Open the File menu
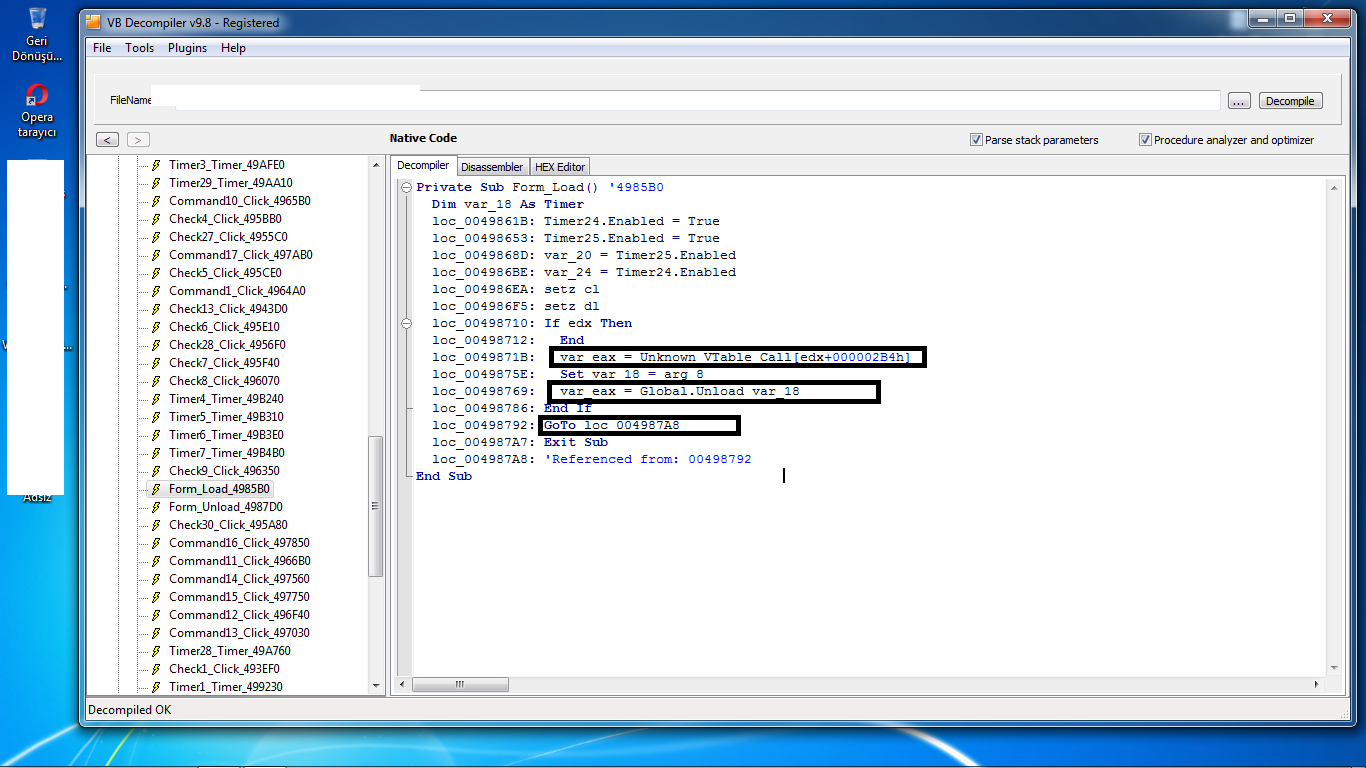 coord(102,48)
